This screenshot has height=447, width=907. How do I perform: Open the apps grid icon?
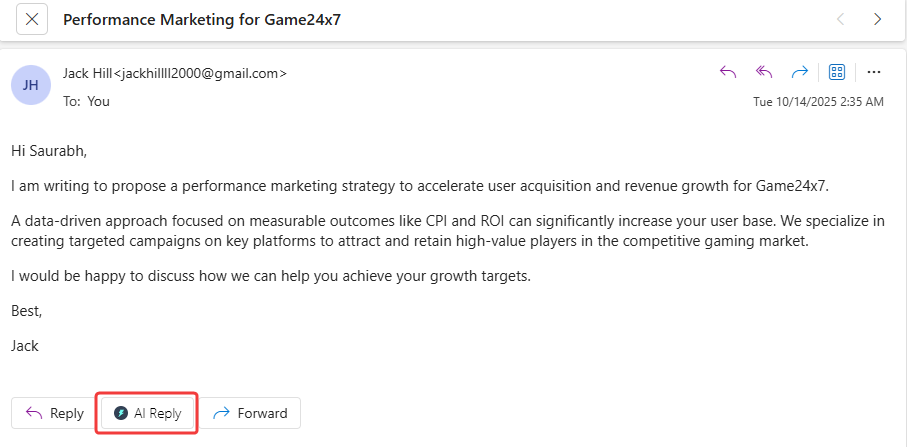click(838, 72)
